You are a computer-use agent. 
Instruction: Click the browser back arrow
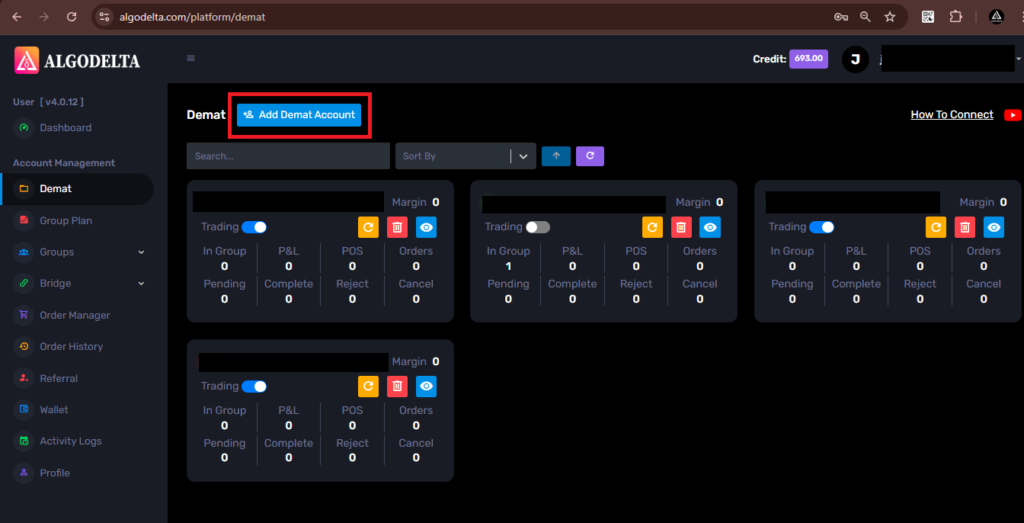(17, 17)
